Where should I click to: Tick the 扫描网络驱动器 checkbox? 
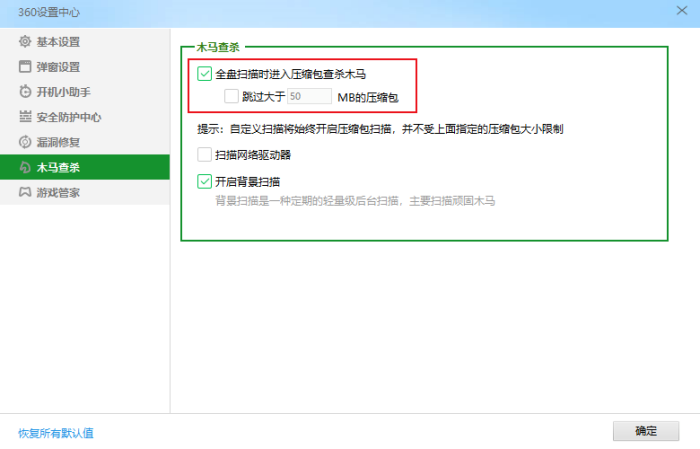point(204,154)
